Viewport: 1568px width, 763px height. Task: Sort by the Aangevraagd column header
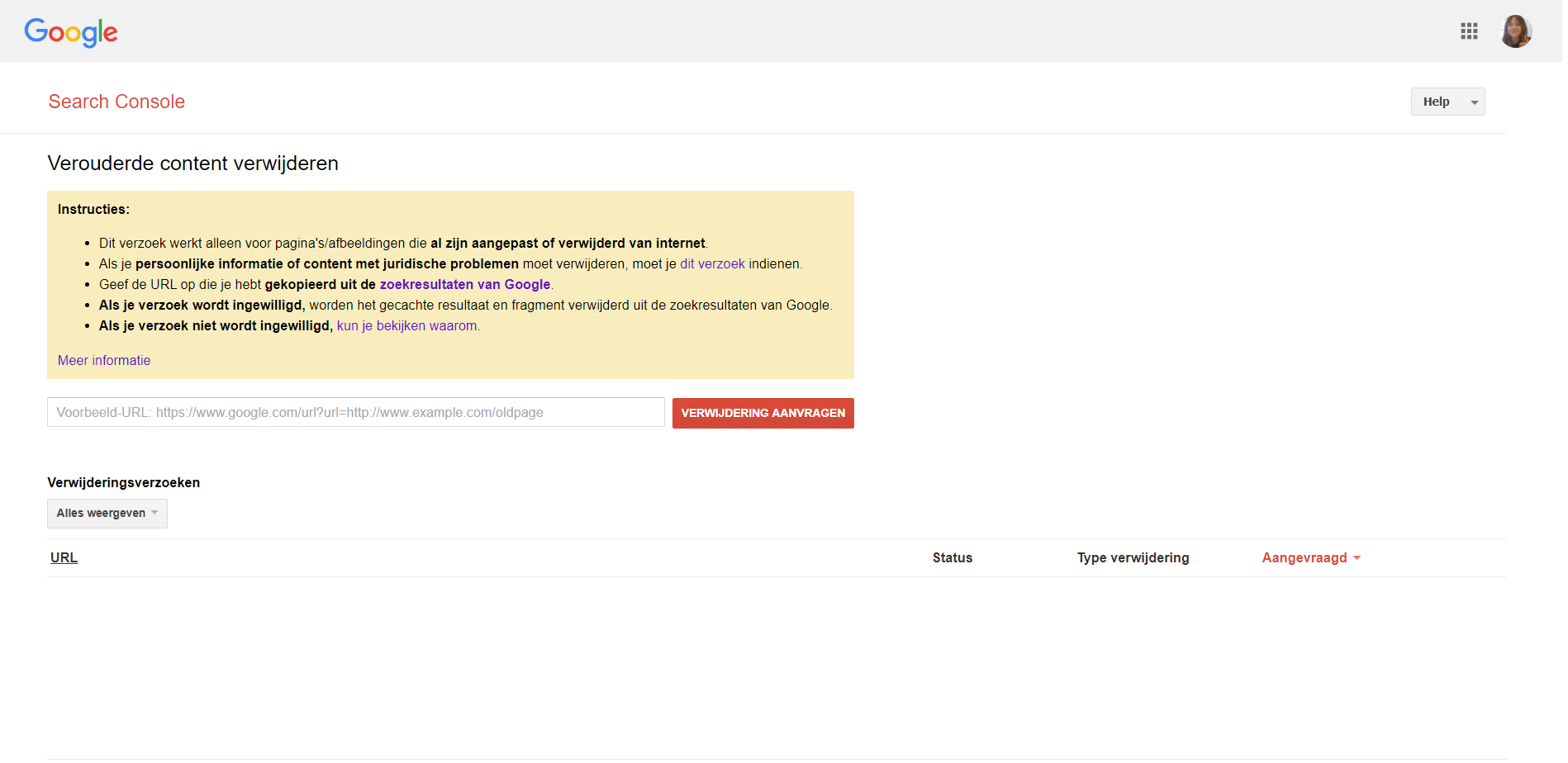1311,558
